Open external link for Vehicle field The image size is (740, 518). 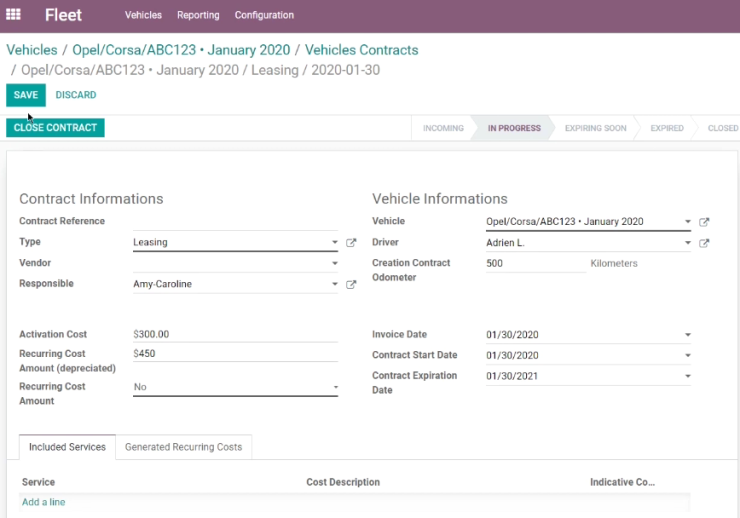tap(704, 222)
